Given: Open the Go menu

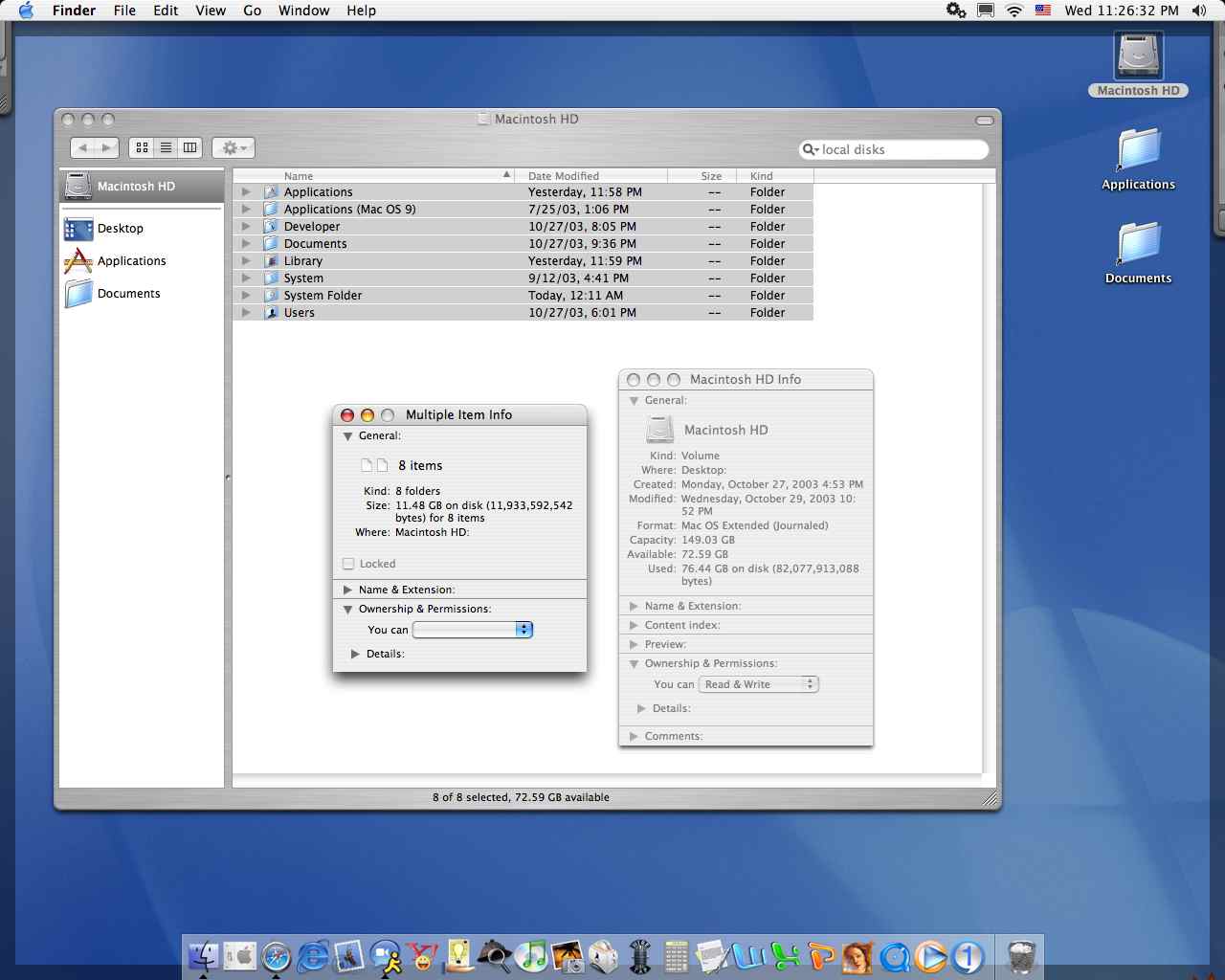Looking at the screenshot, I should [253, 11].
